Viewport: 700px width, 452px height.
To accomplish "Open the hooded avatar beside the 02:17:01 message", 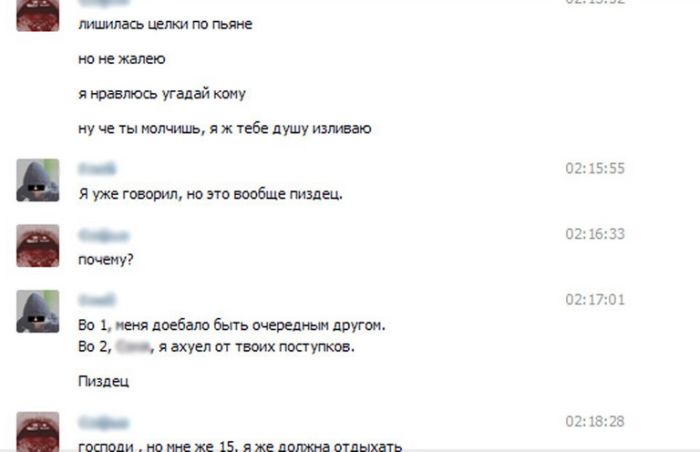I will click(x=38, y=311).
